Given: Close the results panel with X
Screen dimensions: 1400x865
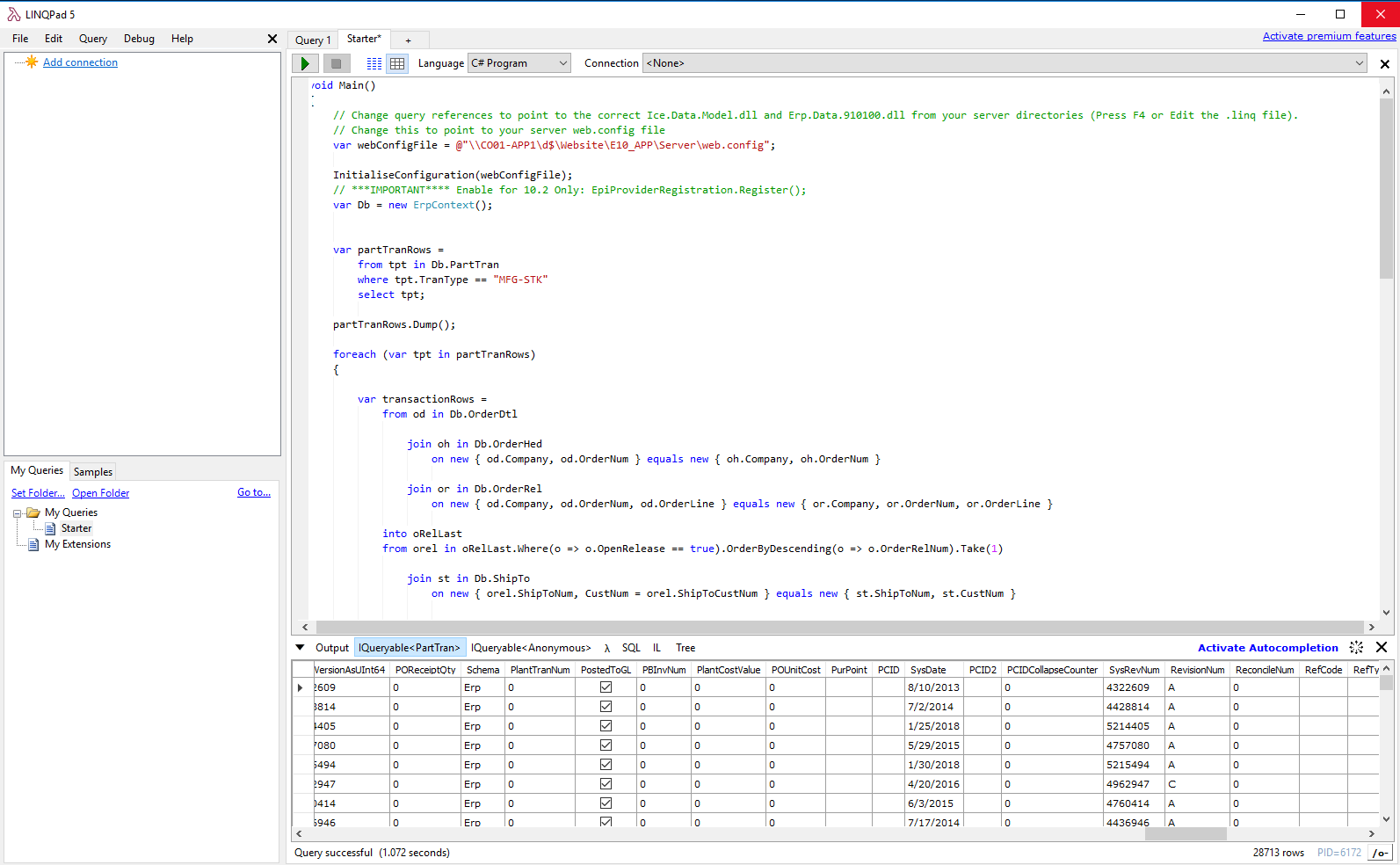Looking at the screenshot, I should point(1382,647).
